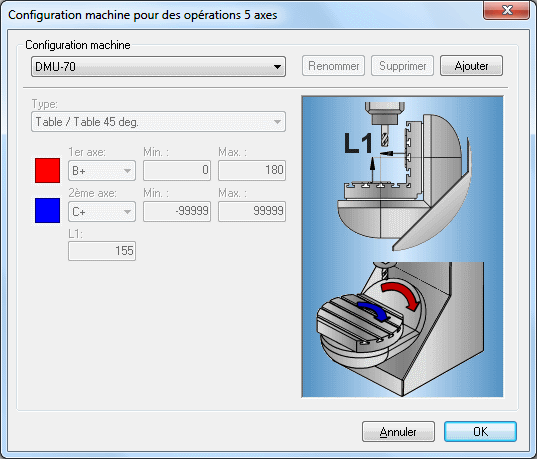Image resolution: width=537 pixels, height=459 pixels.
Task: Select the blue second-axis color swatch
Action: [x=47, y=210]
